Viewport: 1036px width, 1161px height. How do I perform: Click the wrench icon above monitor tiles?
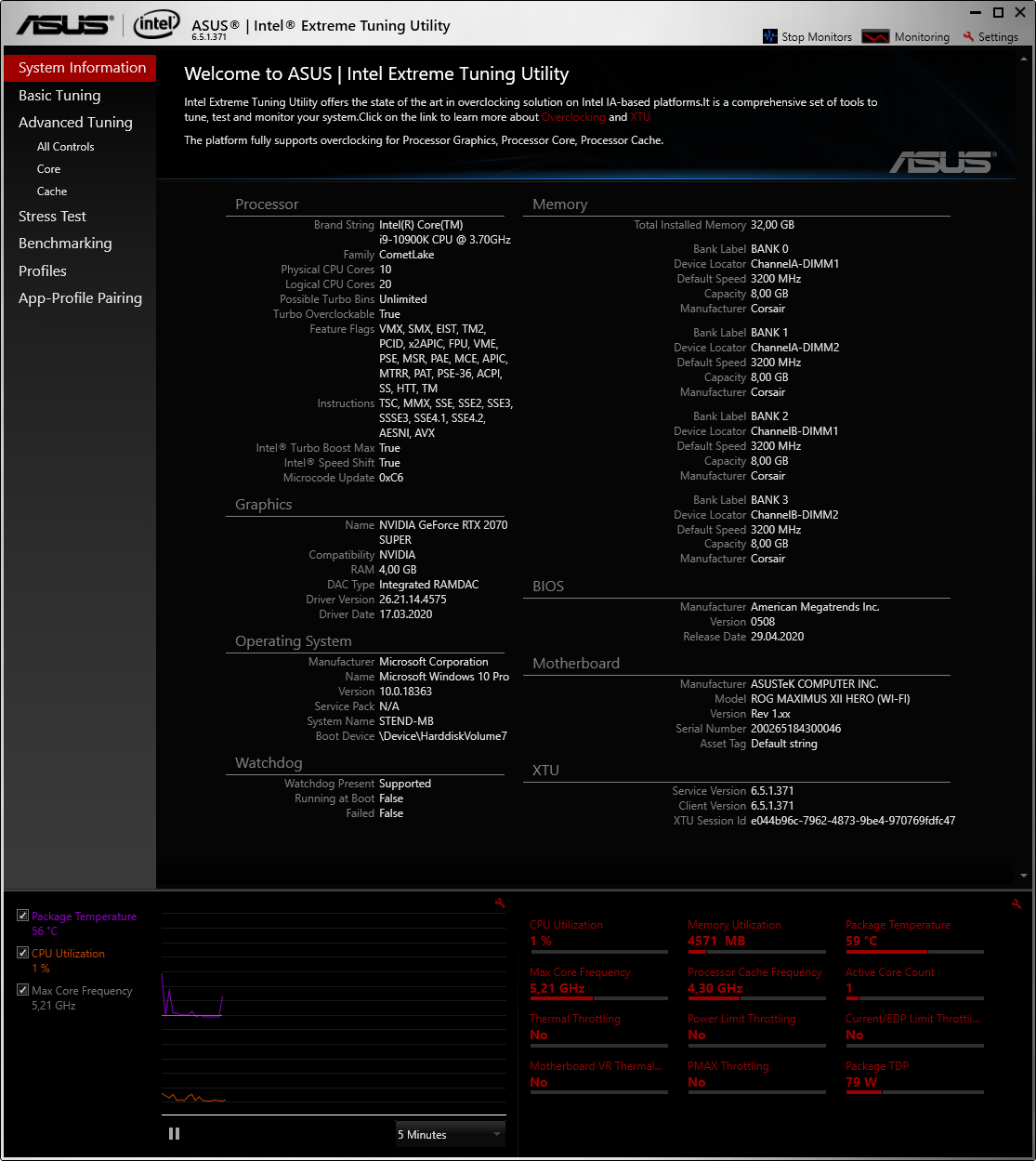click(1016, 903)
